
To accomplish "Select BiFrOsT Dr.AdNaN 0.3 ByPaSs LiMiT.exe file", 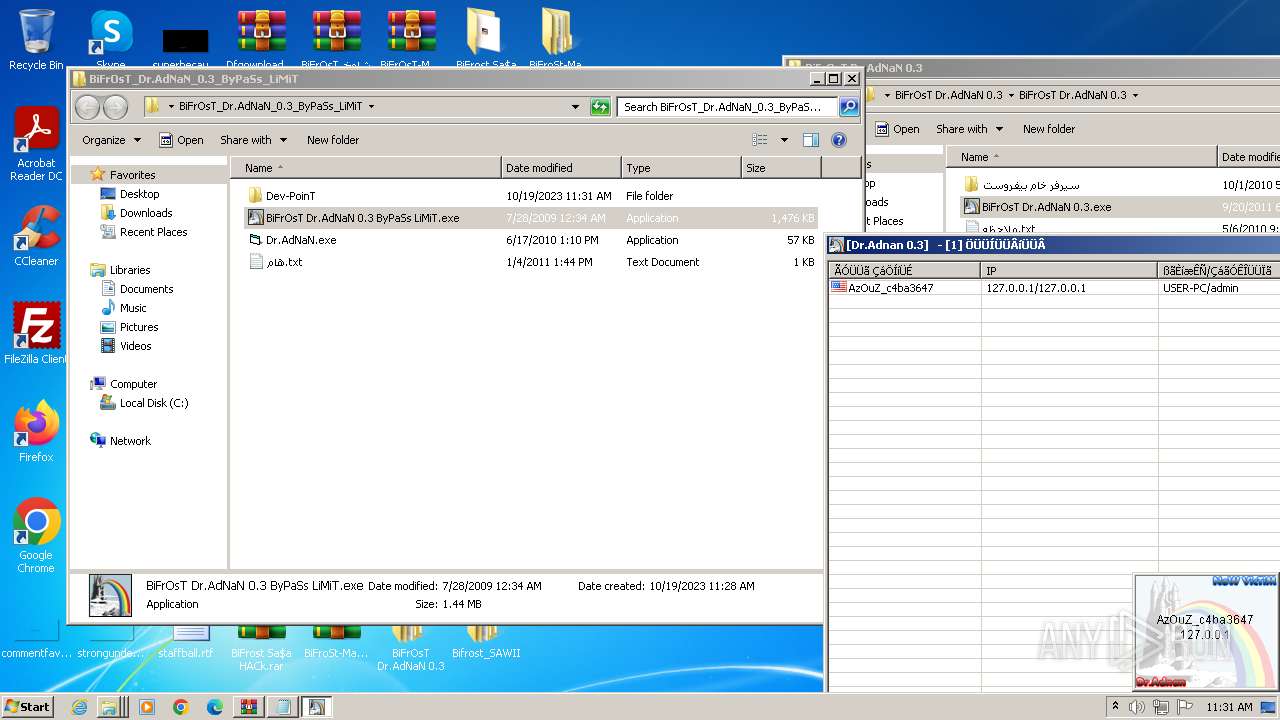I will point(531,218).
